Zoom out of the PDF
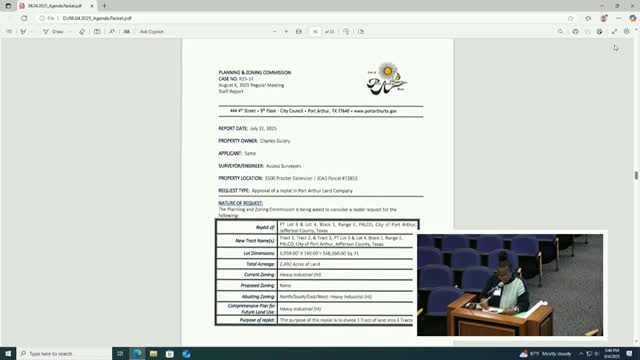This screenshot has width=640, height=360. (275, 31)
